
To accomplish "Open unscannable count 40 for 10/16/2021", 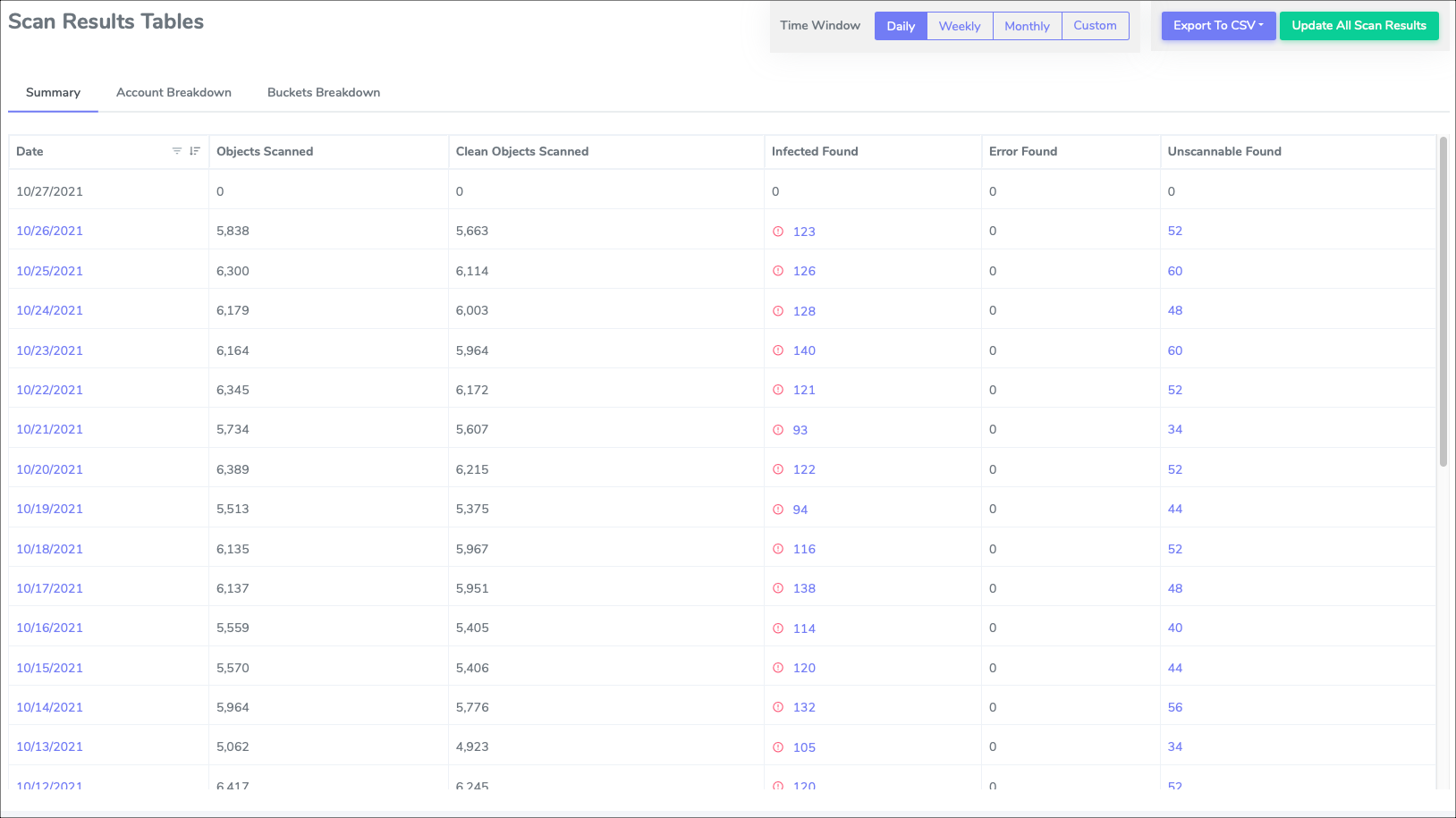I will (1175, 628).
